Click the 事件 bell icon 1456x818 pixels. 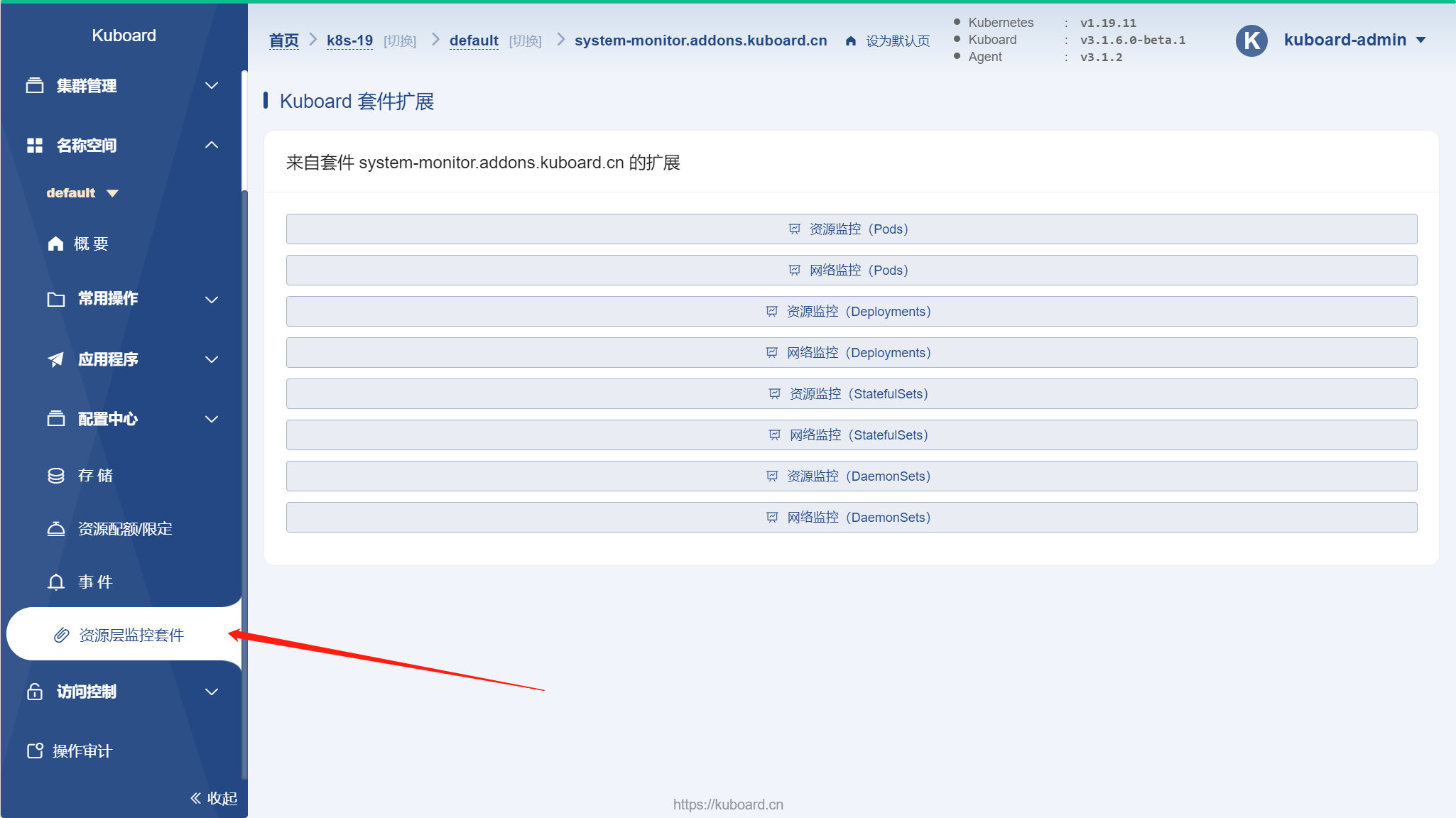[56, 582]
